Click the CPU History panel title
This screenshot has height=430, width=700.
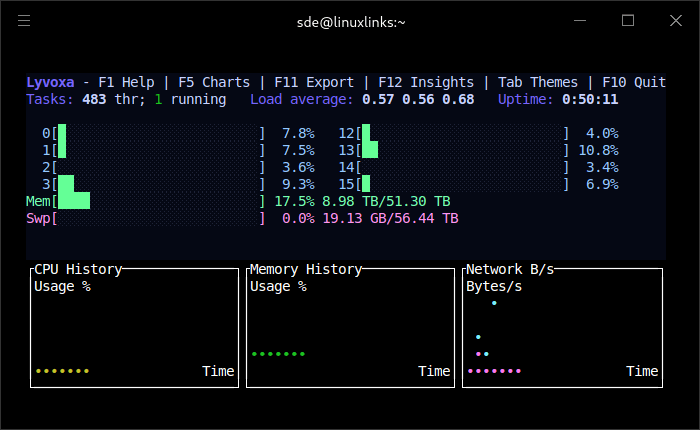[78, 269]
